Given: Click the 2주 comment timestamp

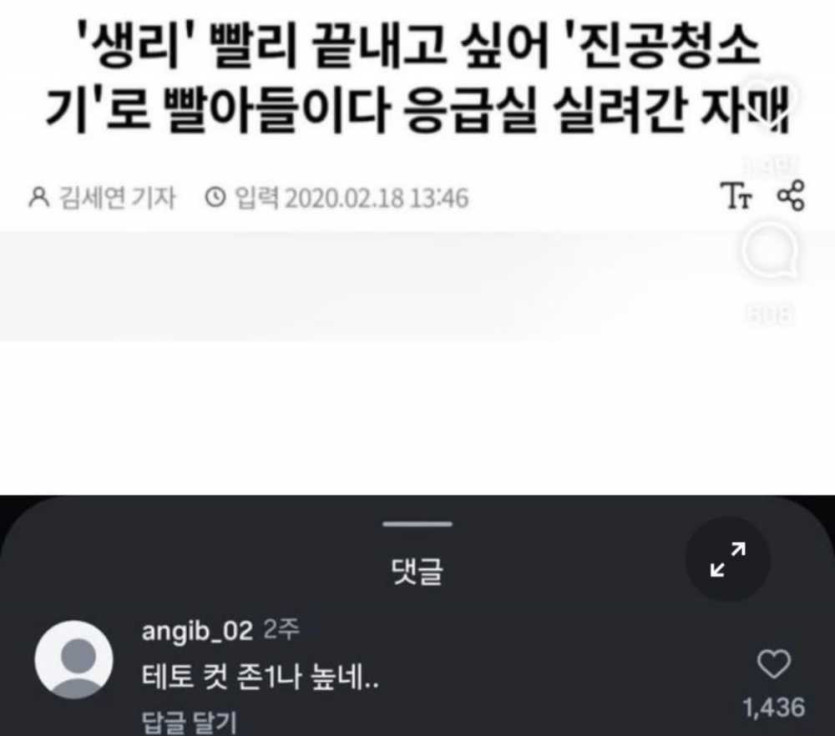Looking at the screenshot, I should coord(282,630).
